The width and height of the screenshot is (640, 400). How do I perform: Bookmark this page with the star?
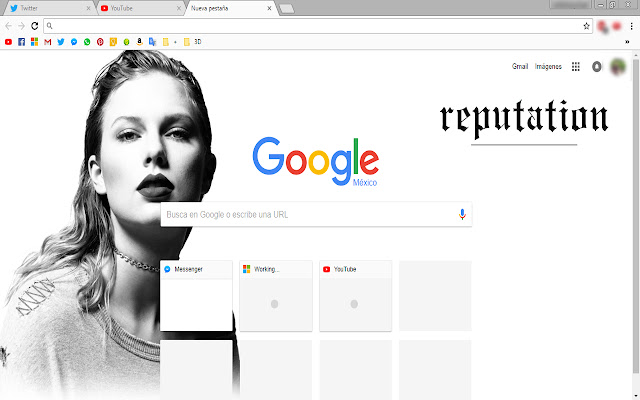point(587,26)
